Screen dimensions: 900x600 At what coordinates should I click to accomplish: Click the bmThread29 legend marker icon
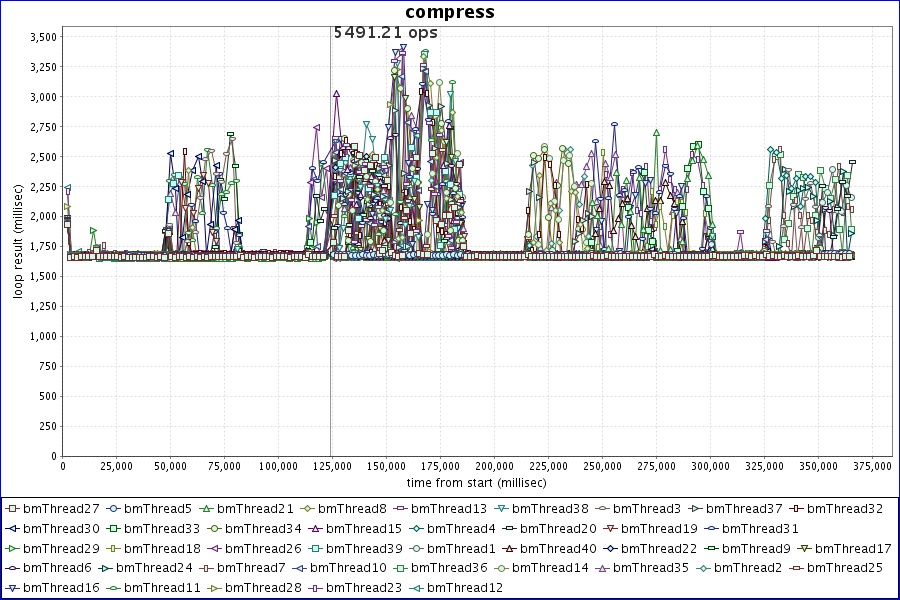click(x=13, y=549)
